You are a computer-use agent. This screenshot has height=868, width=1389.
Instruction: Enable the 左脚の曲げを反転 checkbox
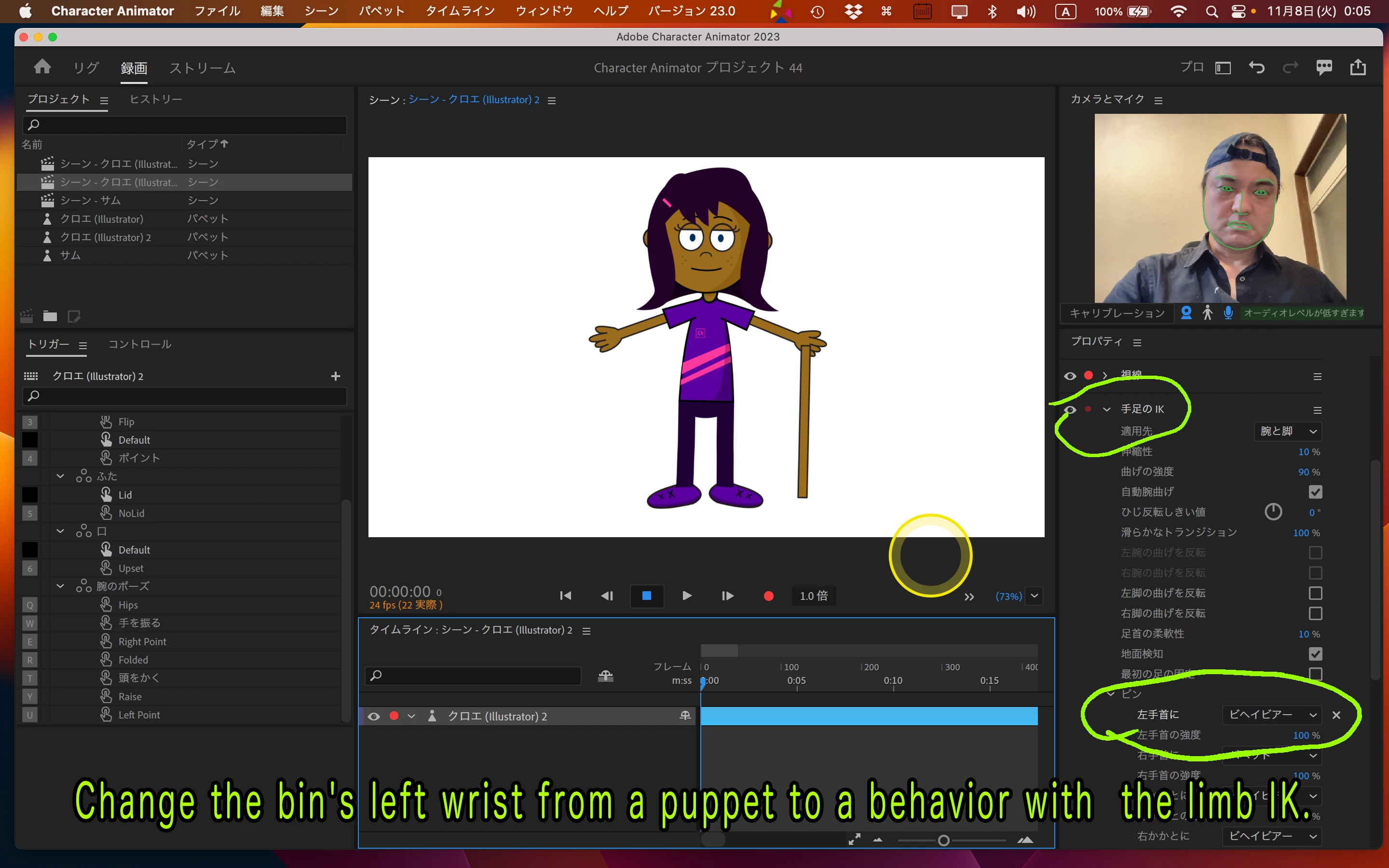click(x=1315, y=593)
